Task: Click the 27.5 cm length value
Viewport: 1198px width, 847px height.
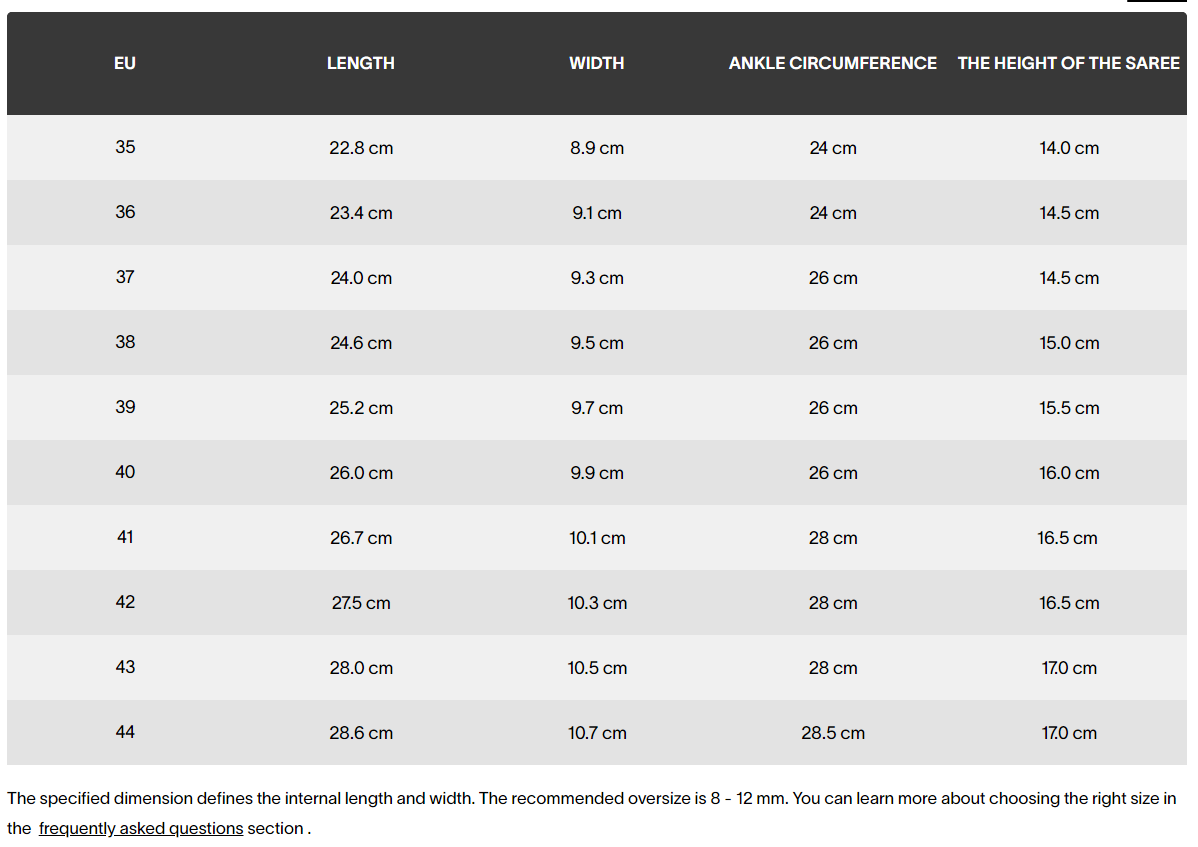Action: 361,603
